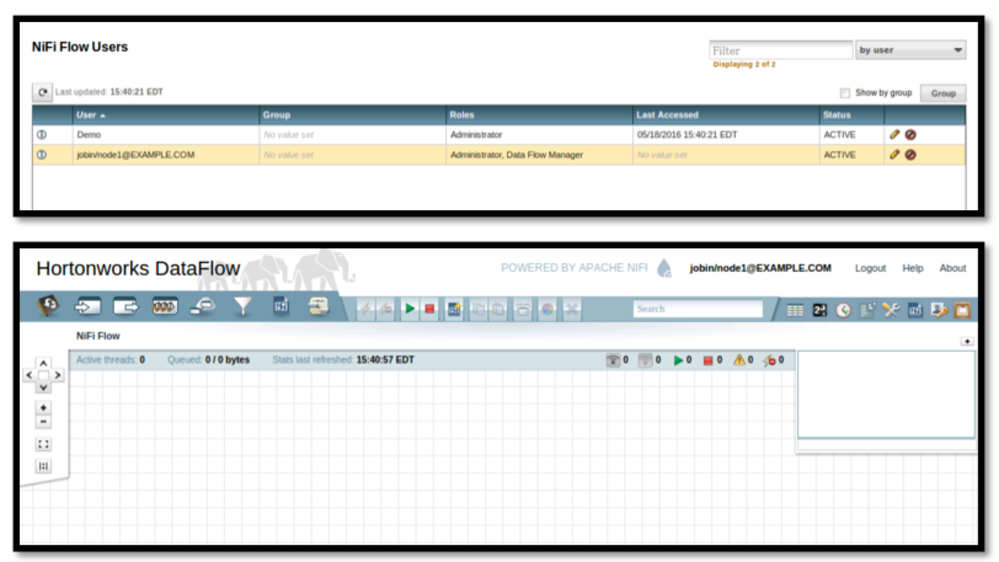Click the green Start play button
999x562 pixels.
coord(410,309)
